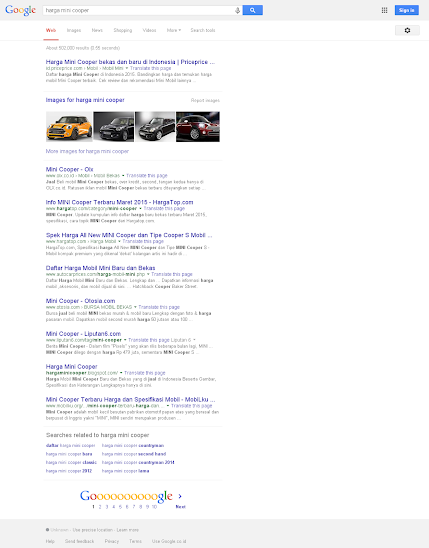Expand dropdown arrow beside 'Harga Mobil' breadcrumb
This screenshot has width=429, height=548.
tap(119, 241)
